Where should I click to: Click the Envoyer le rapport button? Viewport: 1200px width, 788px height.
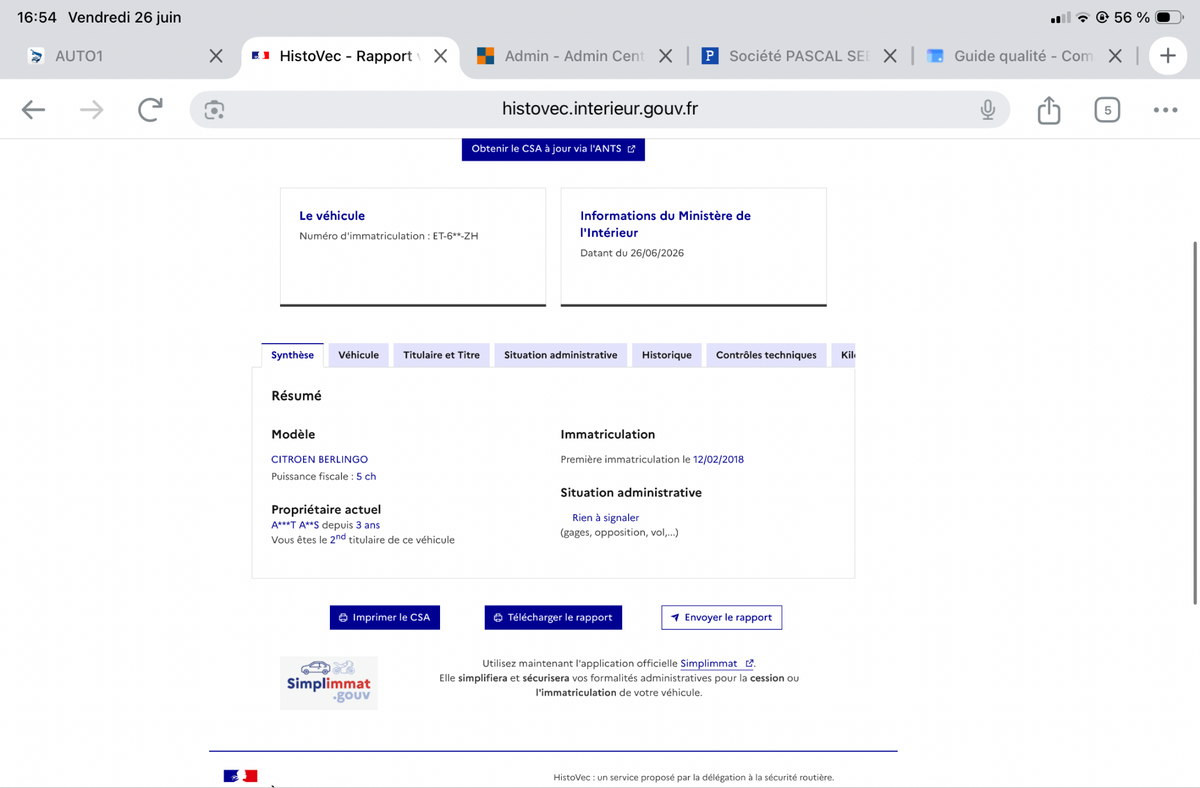[721, 617]
